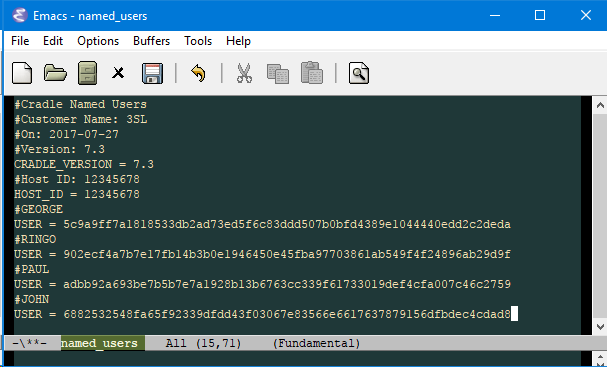Screen dimensions: 607x367
Task: Maximize the Emacs window
Action: tap(540, 15)
